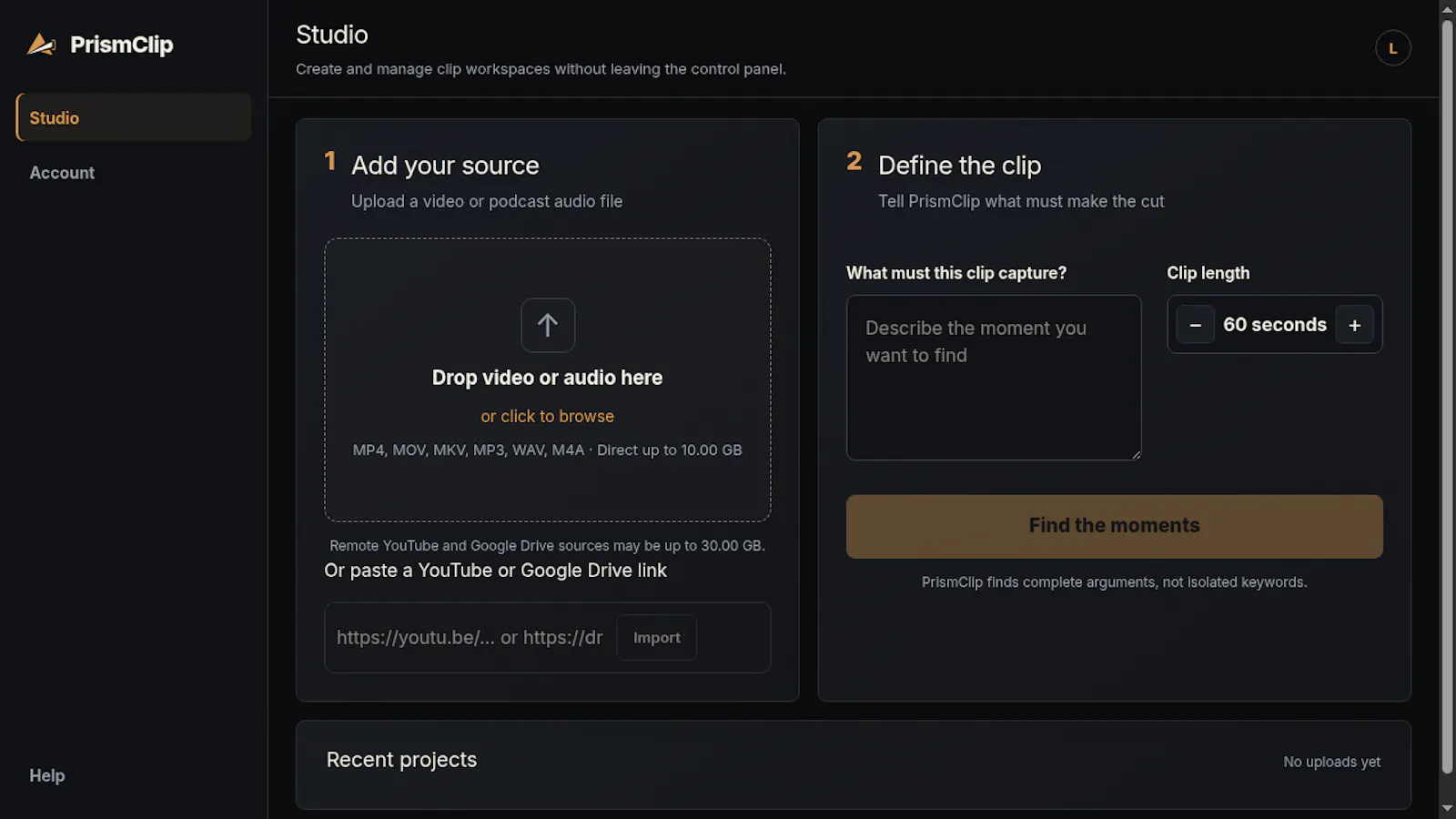1456x819 pixels.
Task: Click the 'Recent projects' heading
Action: pyautogui.click(x=401, y=760)
